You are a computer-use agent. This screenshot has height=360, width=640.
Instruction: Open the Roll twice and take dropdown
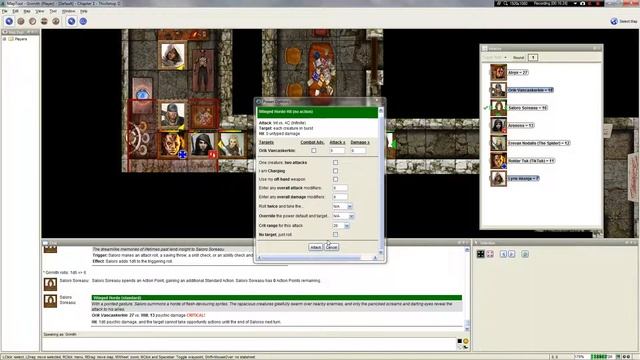(x=342, y=207)
